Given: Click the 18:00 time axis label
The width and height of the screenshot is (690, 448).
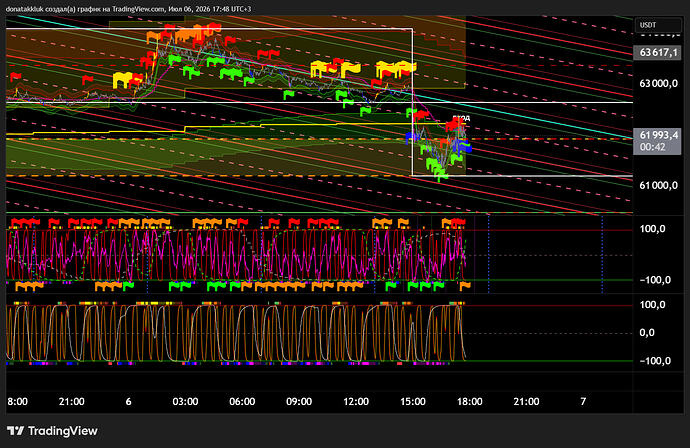Looking at the screenshot, I should click(470, 401).
